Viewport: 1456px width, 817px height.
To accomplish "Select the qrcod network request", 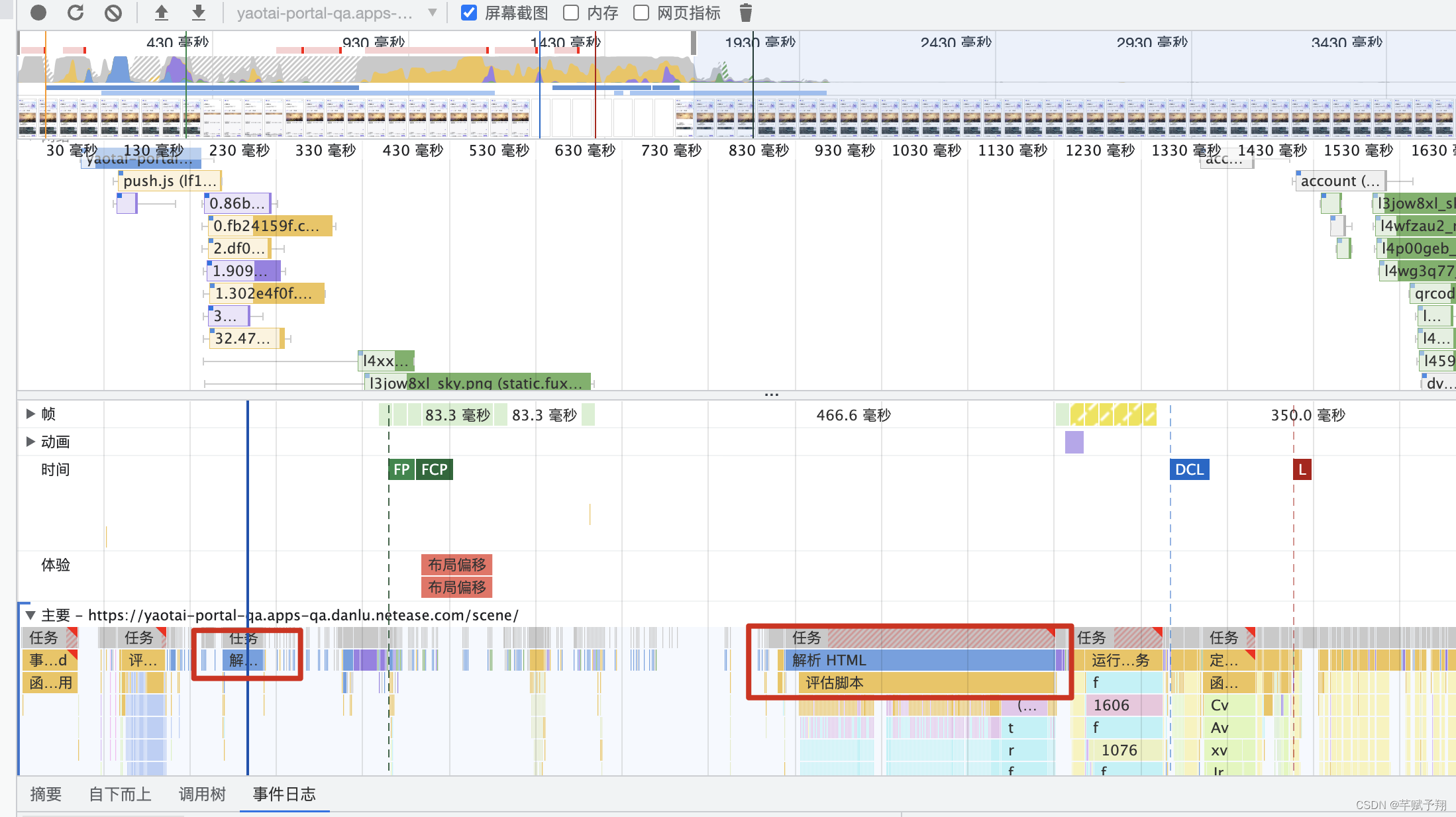I will [1433, 293].
